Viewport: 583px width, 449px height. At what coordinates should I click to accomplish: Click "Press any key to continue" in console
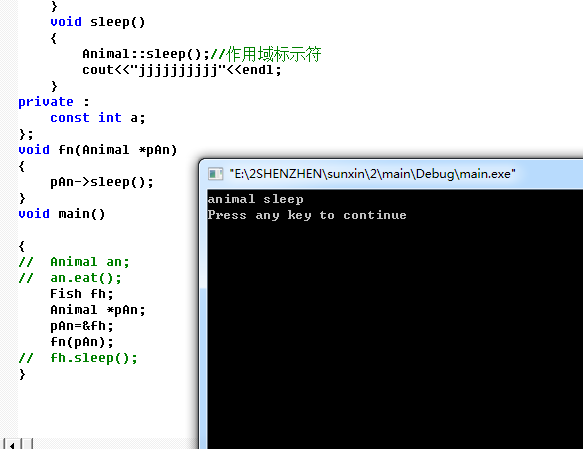tap(307, 215)
